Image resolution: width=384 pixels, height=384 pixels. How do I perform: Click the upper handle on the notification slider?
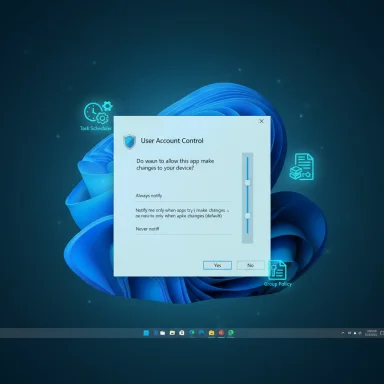pos(247,182)
